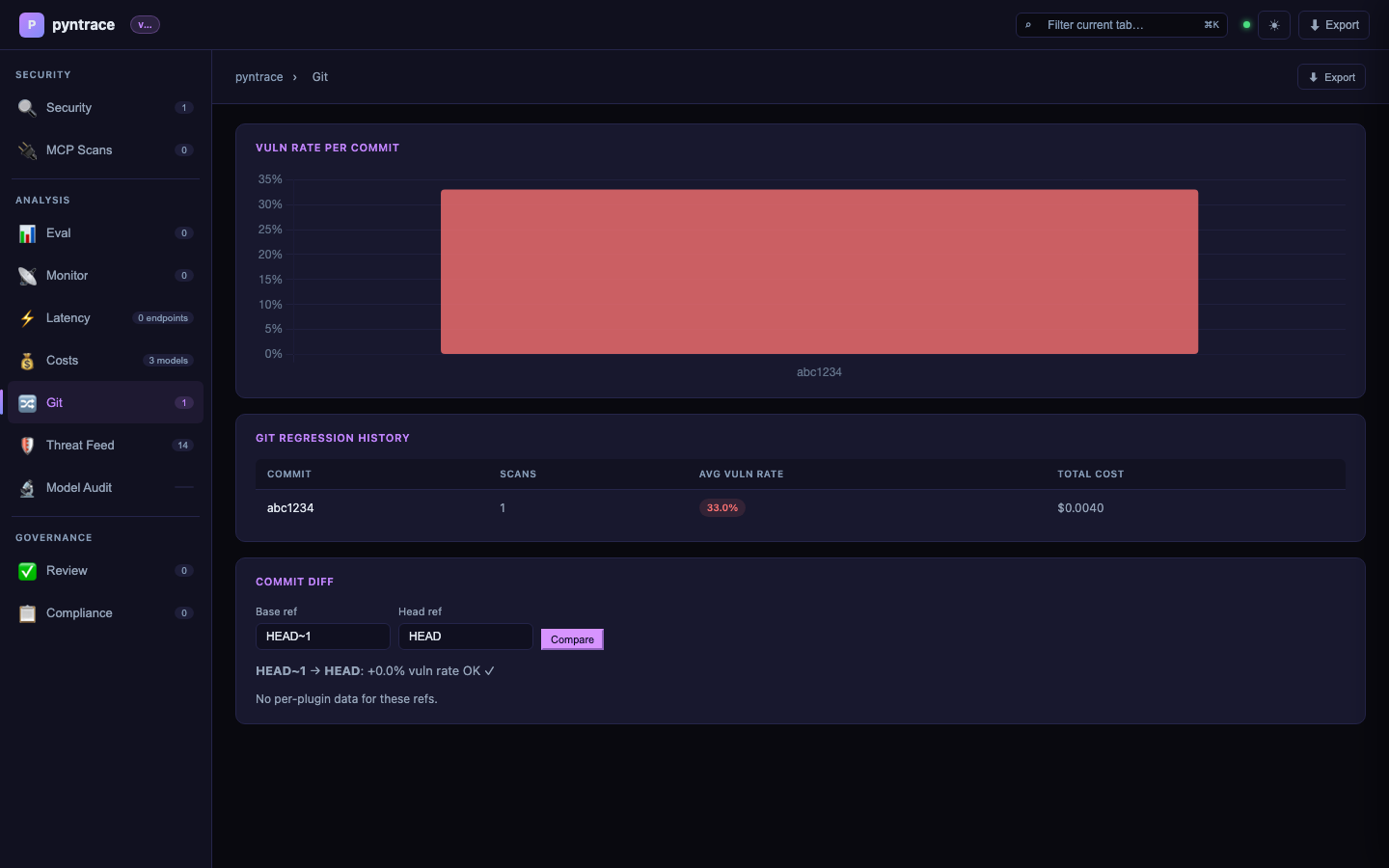The width and height of the screenshot is (1389, 868).
Task: Click the red abc1234 bar in chart
Action: (x=819, y=272)
